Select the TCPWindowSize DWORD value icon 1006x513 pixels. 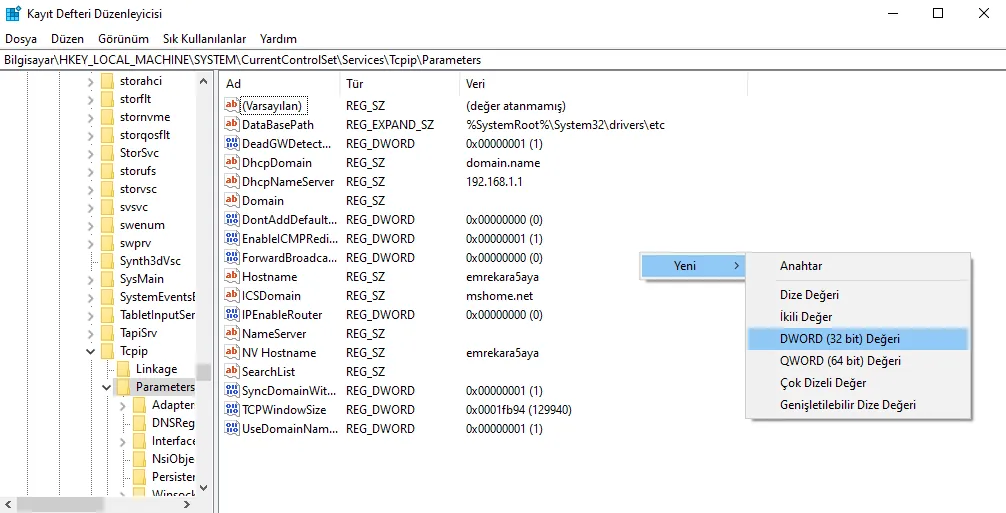[232, 410]
